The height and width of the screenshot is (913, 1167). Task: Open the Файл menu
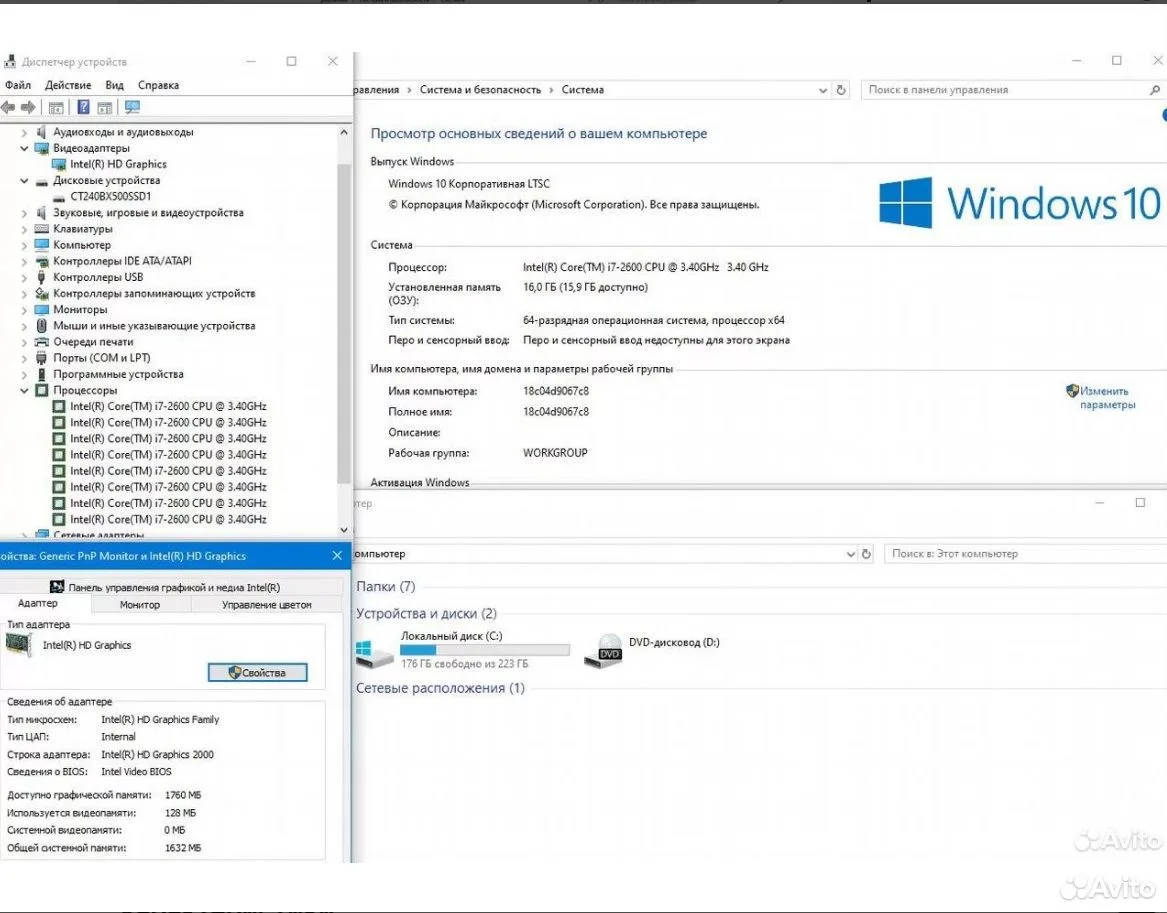coord(18,85)
